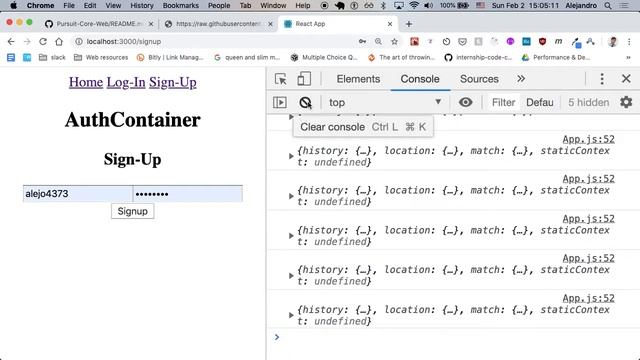Image resolution: width=640 pixels, height=360 pixels.
Task: Open the Wi-Fi status icon
Action: 413,6
